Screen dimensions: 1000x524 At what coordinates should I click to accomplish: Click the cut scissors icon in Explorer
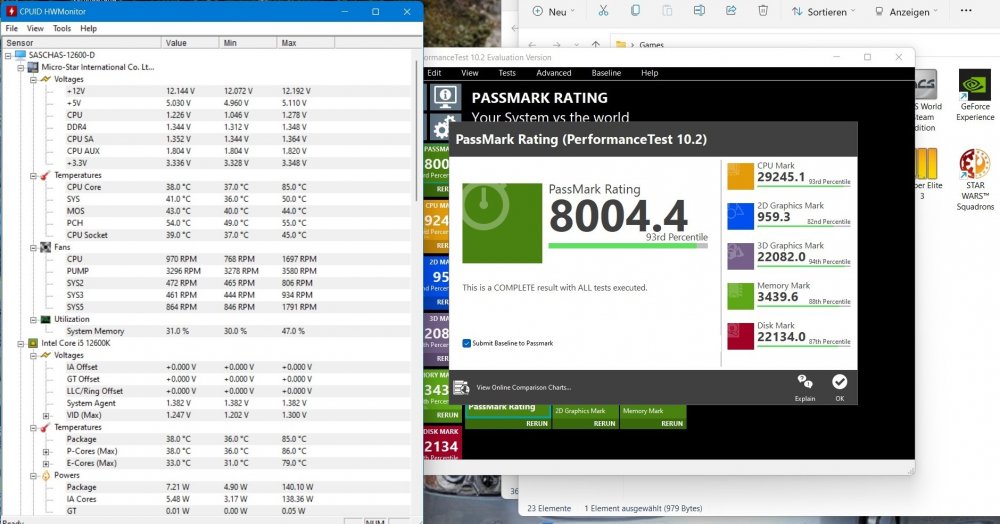coord(603,11)
